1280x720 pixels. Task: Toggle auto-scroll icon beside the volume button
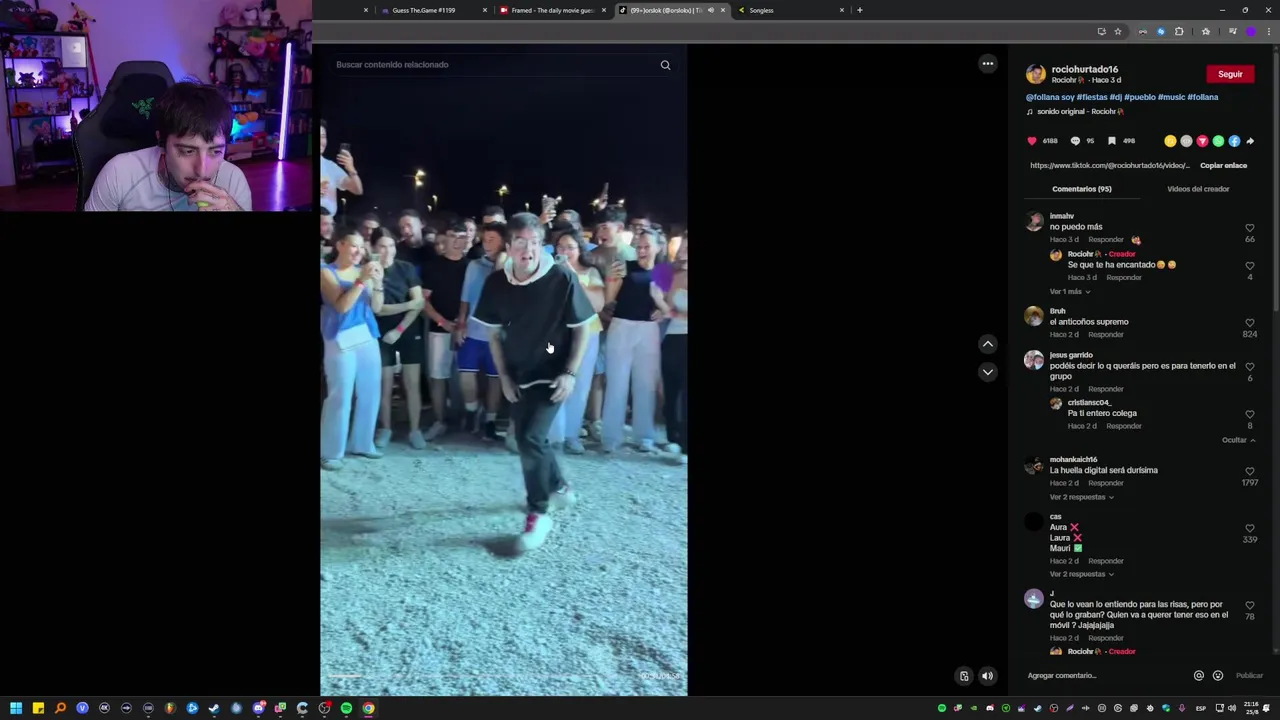coord(964,676)
